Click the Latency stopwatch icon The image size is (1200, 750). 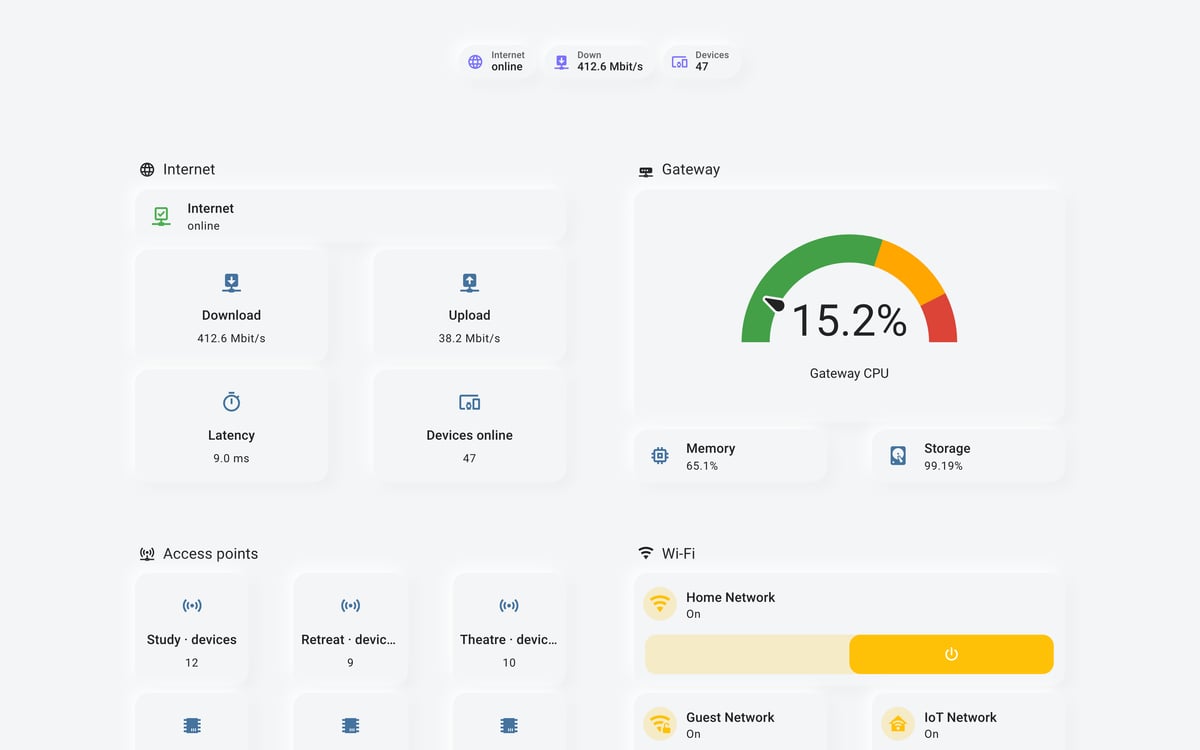click(x=231, y=402)
